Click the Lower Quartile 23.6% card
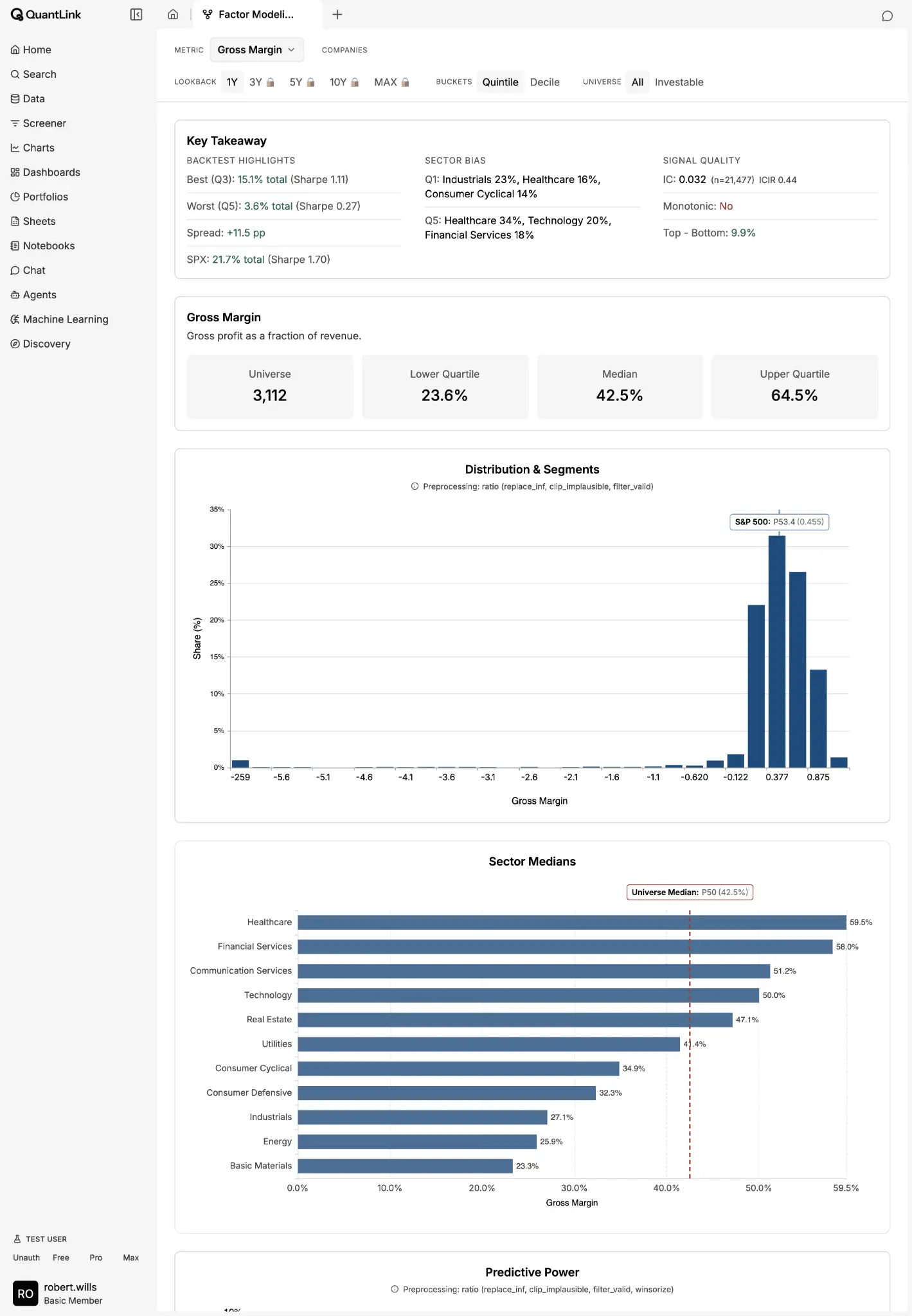The height and width of the screenshot is (1316, 912). [445, 386]
